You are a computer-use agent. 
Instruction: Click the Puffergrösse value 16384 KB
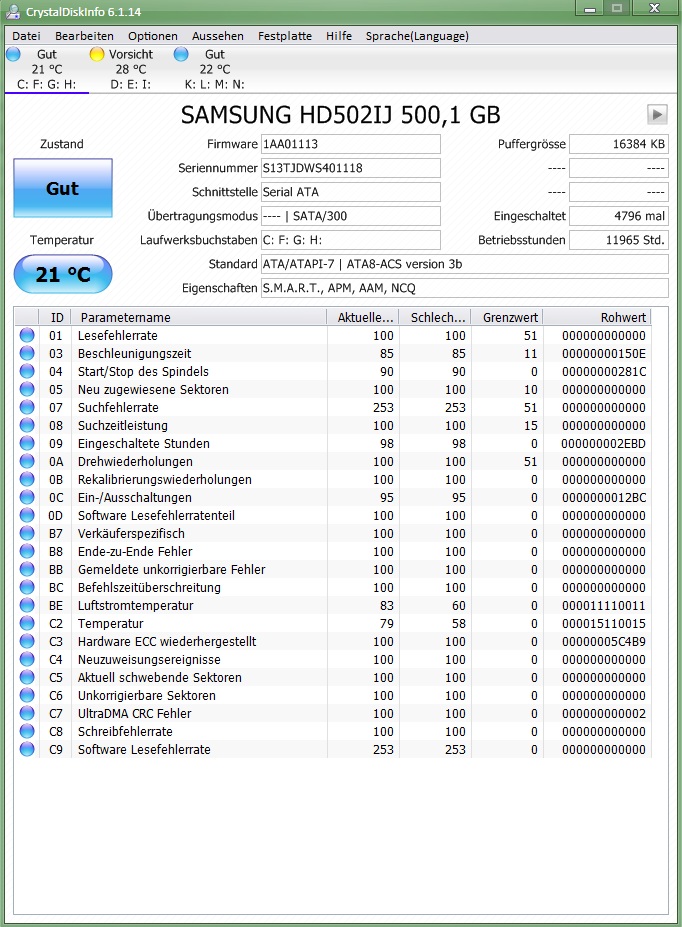(x=619, y=144)
